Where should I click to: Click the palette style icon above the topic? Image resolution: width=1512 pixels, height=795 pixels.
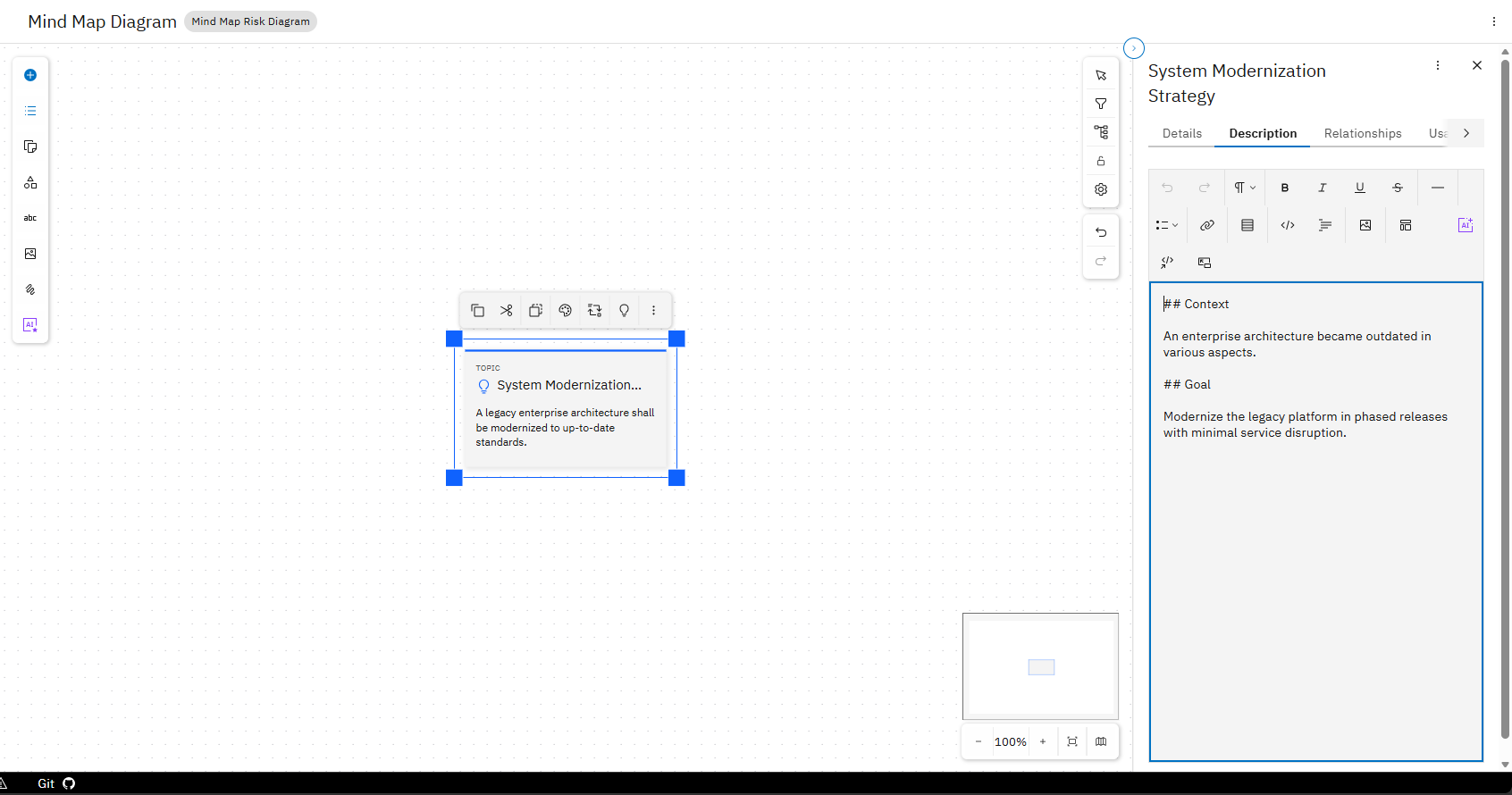pyautogui.click(x=565, y=310)
